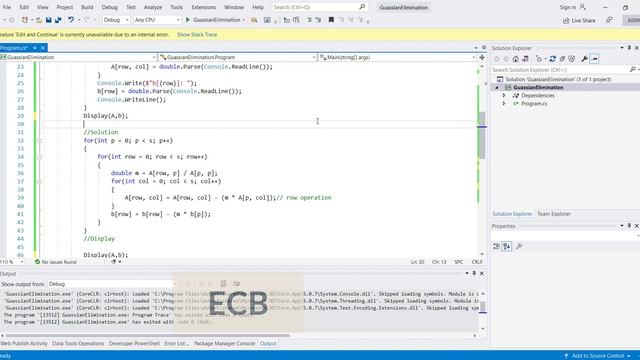Click the Send Feedback icon
This screenshot has width=640, height=360.
[609, 20]
